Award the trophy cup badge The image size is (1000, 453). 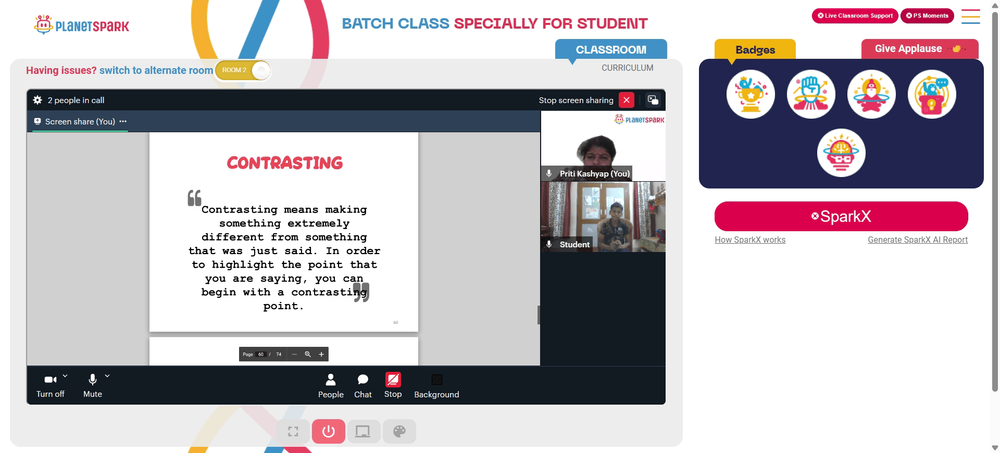pos(751,94)
